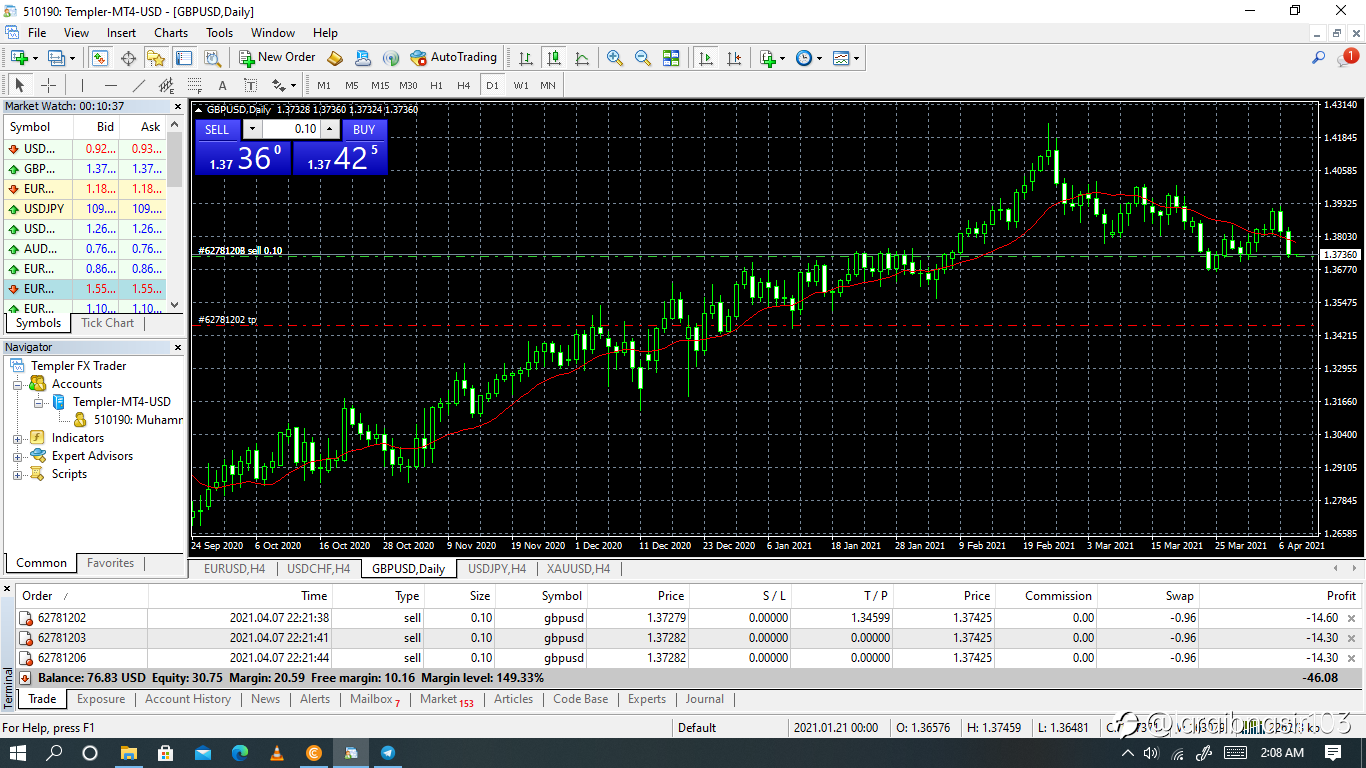This screenshot has height=768, width=1366.
Task: Open the Account History terminal tab
Action: pyautogui.click(x=188, y=699)
